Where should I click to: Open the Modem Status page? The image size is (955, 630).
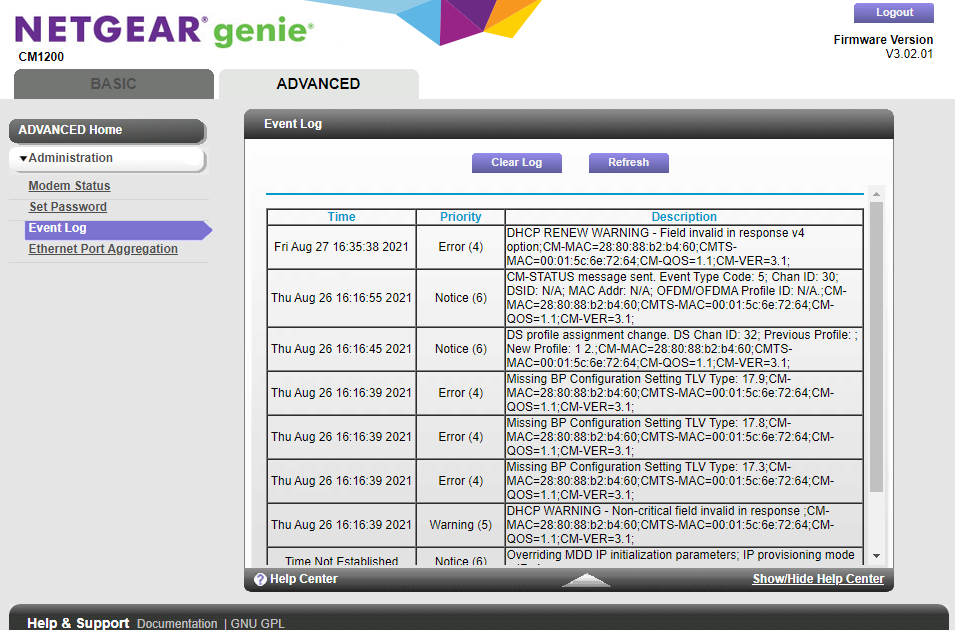pos(69,185)
